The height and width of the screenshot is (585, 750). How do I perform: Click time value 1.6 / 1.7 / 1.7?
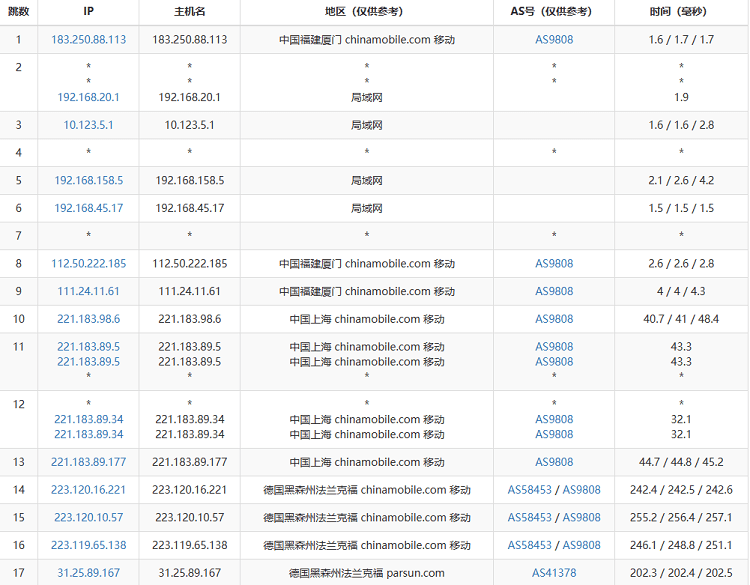[681, 40]
